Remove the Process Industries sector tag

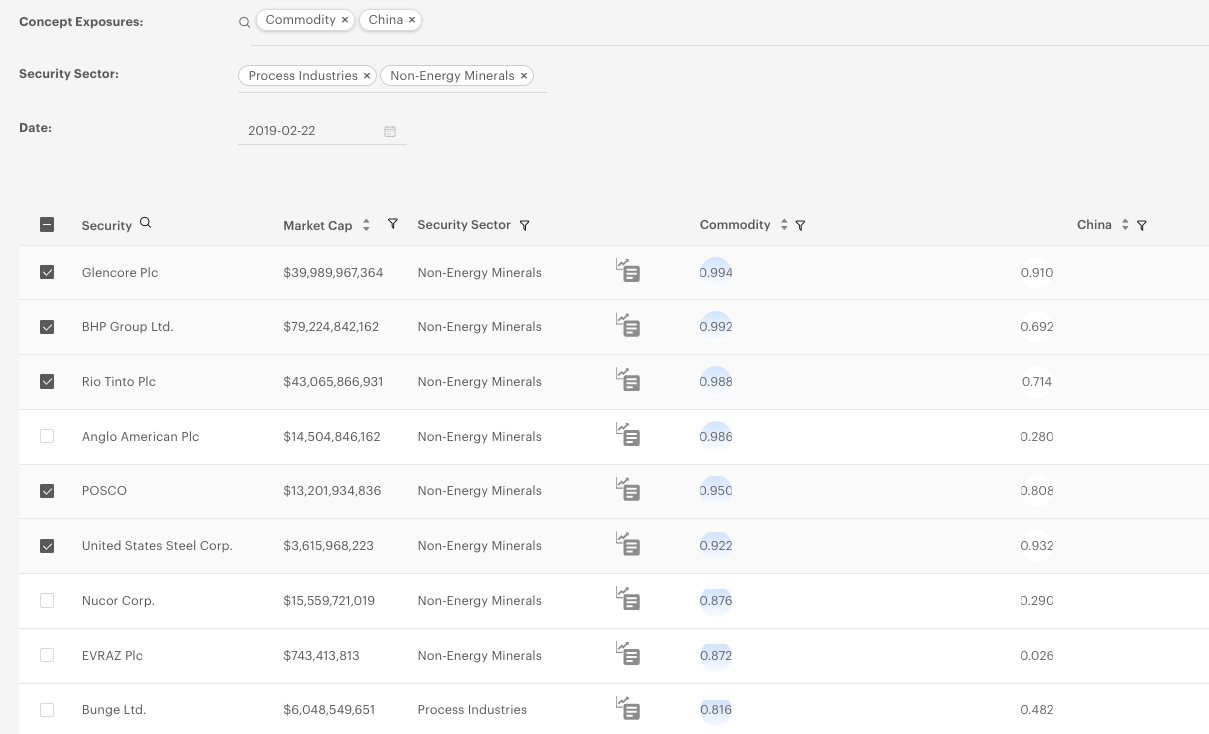[x=367, y=76]
